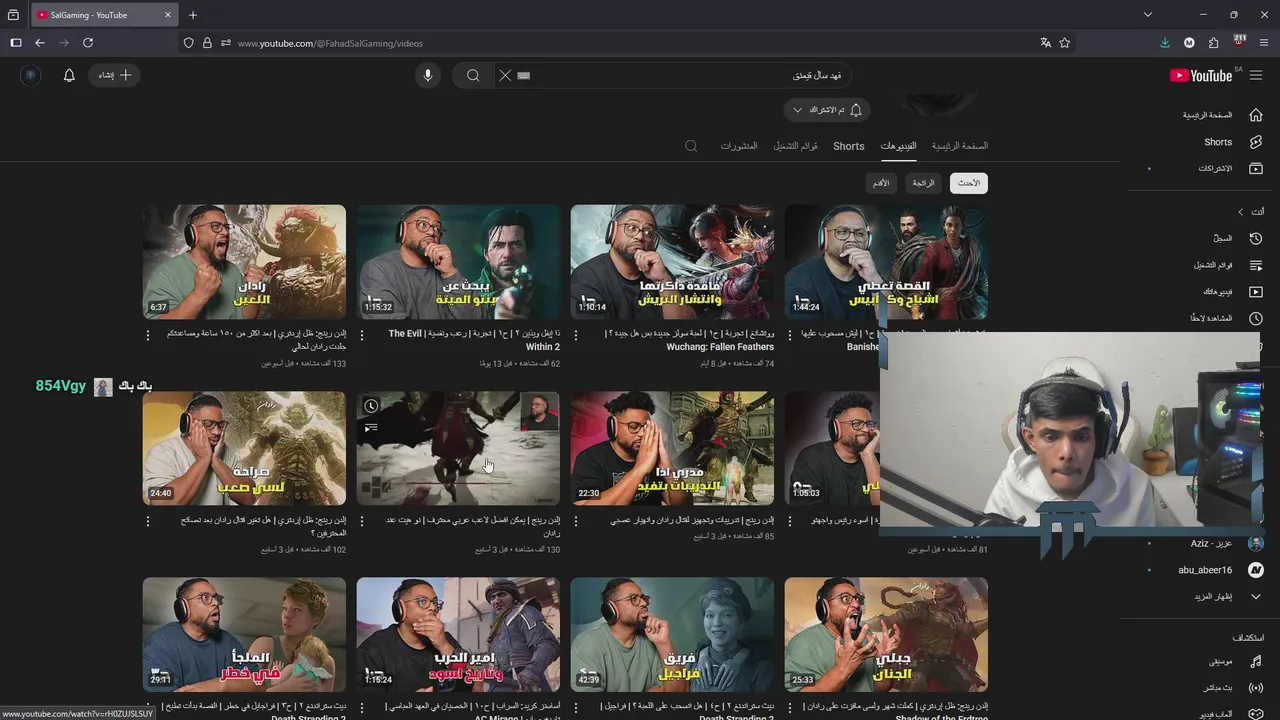The height and width of the screenshot is (720, 1280).
Task: Expand Show more (إظهار المزيد) subscriptions
Action: point(1213,597)
